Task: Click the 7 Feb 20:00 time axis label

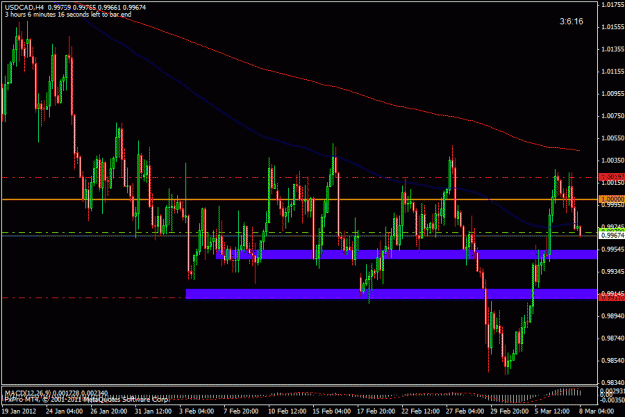Action: [x=241, y=411]
